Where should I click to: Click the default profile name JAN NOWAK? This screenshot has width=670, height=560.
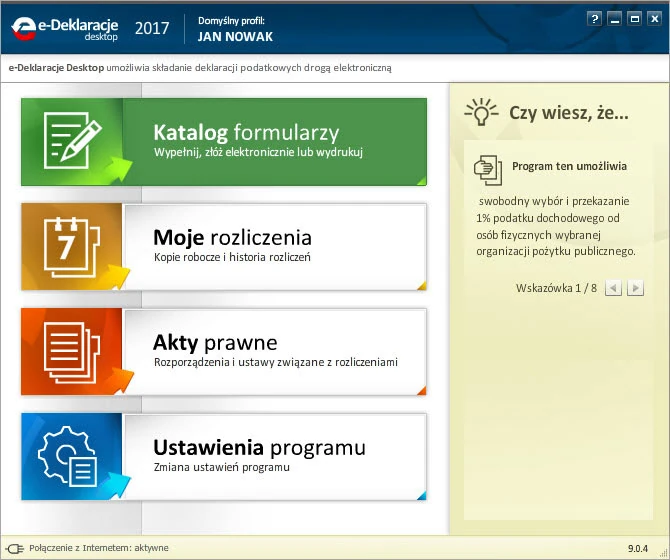(x=235, y=37)
